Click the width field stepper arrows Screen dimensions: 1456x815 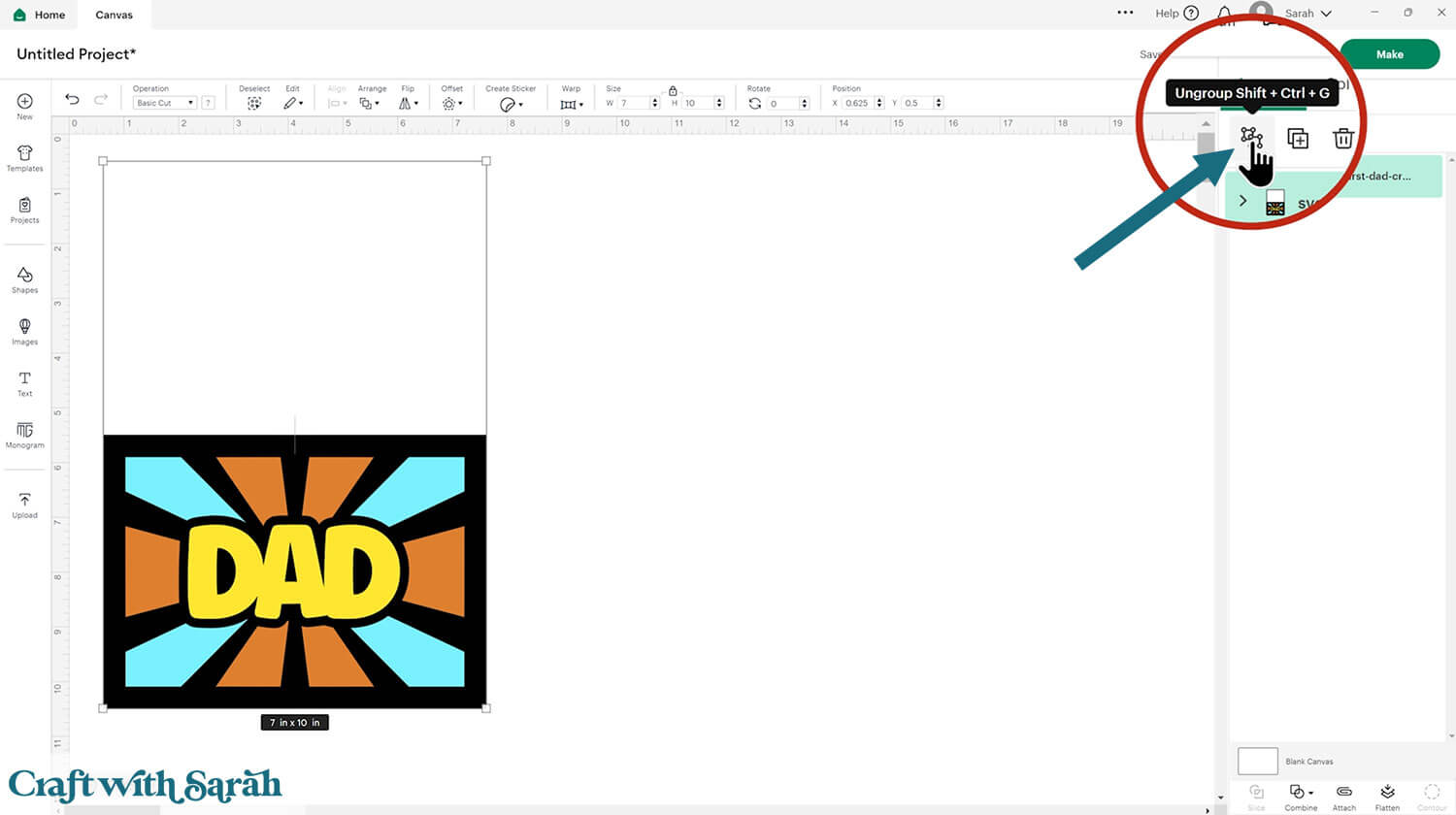pyautogui.click(x=655, y=103)
